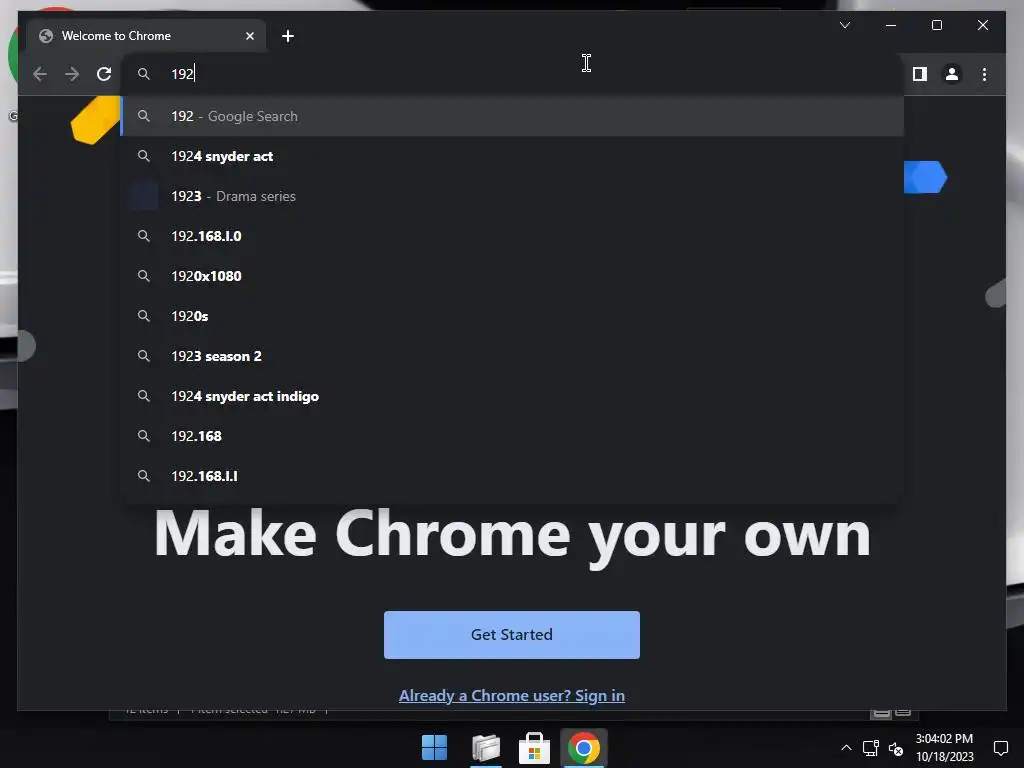This screenshot has height=768, width=1024.
Task: Select the '192.168' suggestion
Action: click(513, 436)
